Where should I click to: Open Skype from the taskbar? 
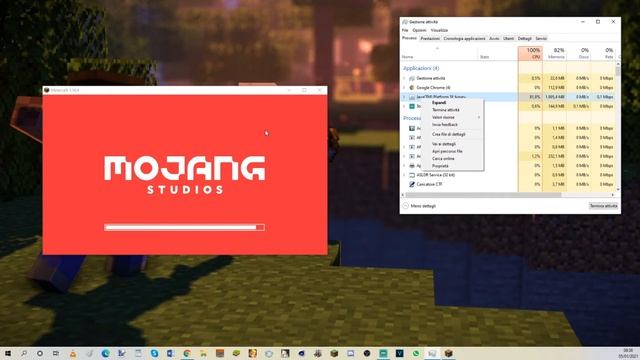tap(154, 353)
